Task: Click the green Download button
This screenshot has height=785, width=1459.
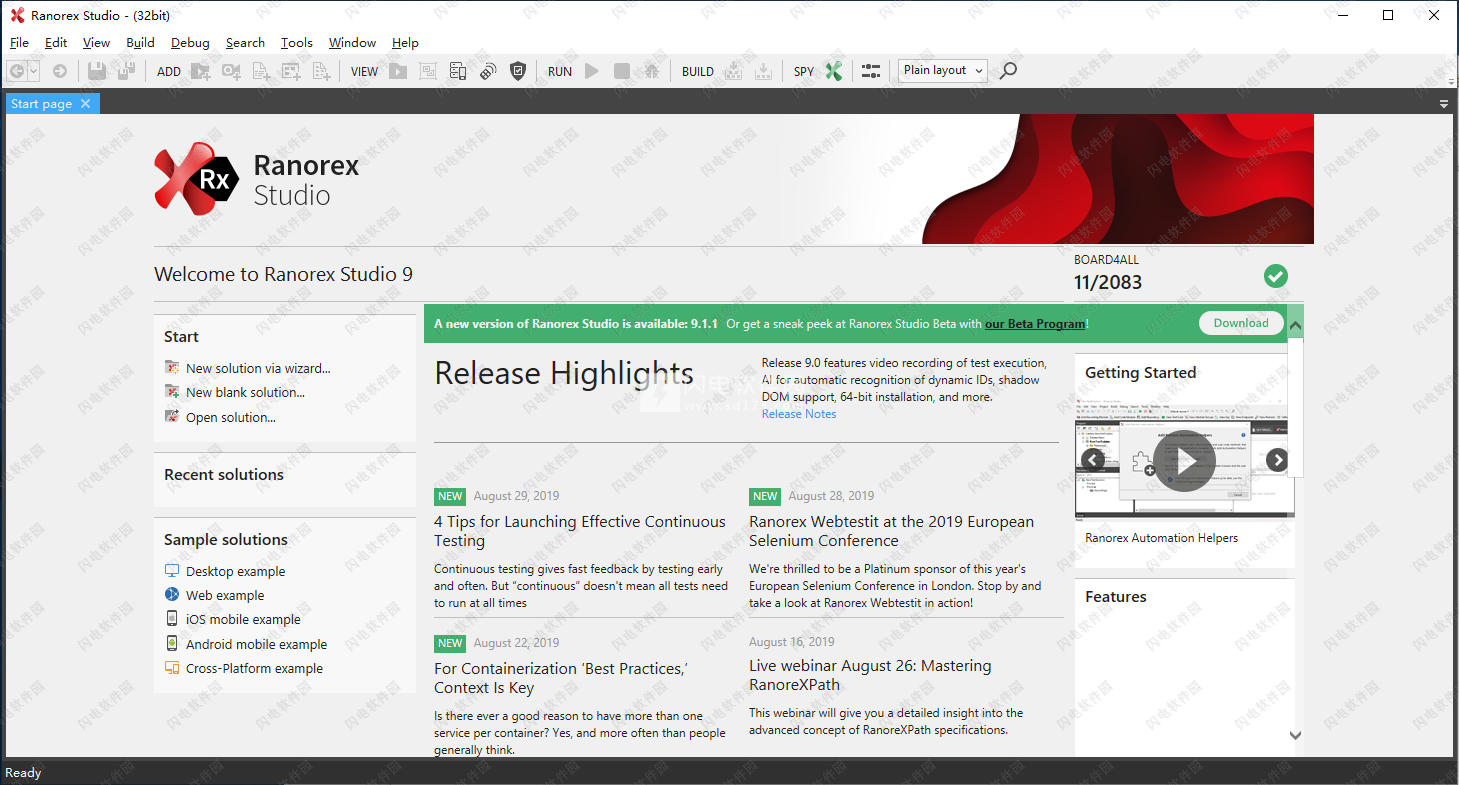Action: tap(1241, 323)
